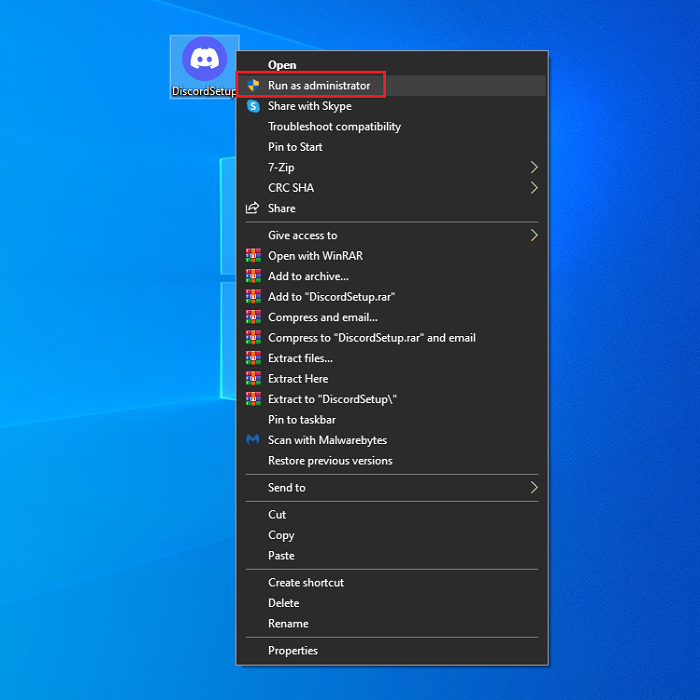Open the CRC SHA menu entry
This screenshot has height=700, width=700.
[392, 188]
